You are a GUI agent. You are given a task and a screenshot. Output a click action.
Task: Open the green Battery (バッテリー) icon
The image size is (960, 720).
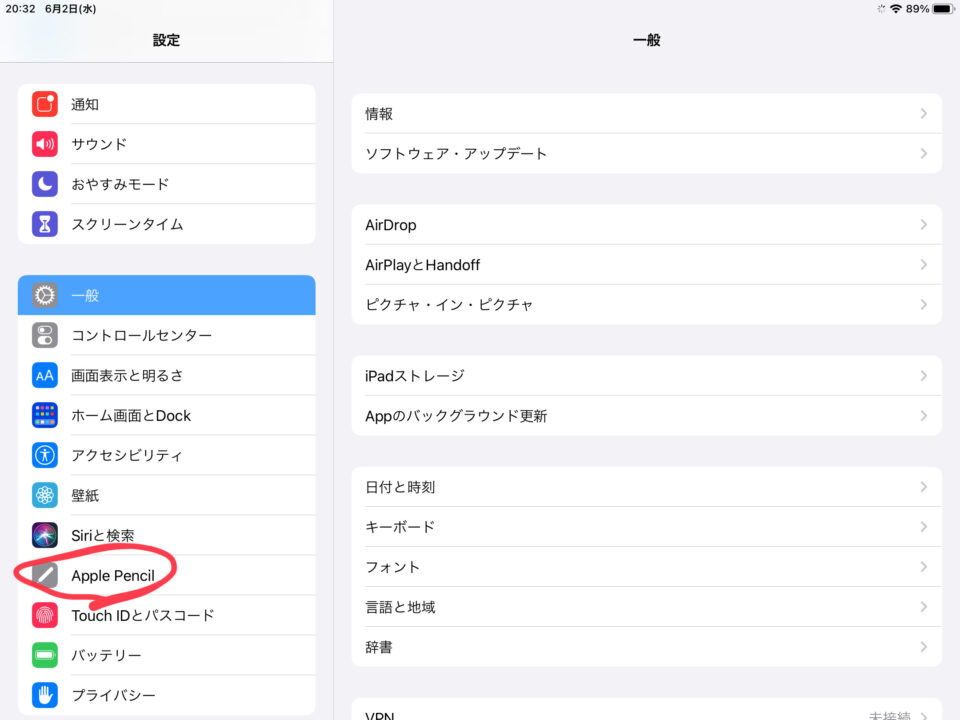(45, 655)
